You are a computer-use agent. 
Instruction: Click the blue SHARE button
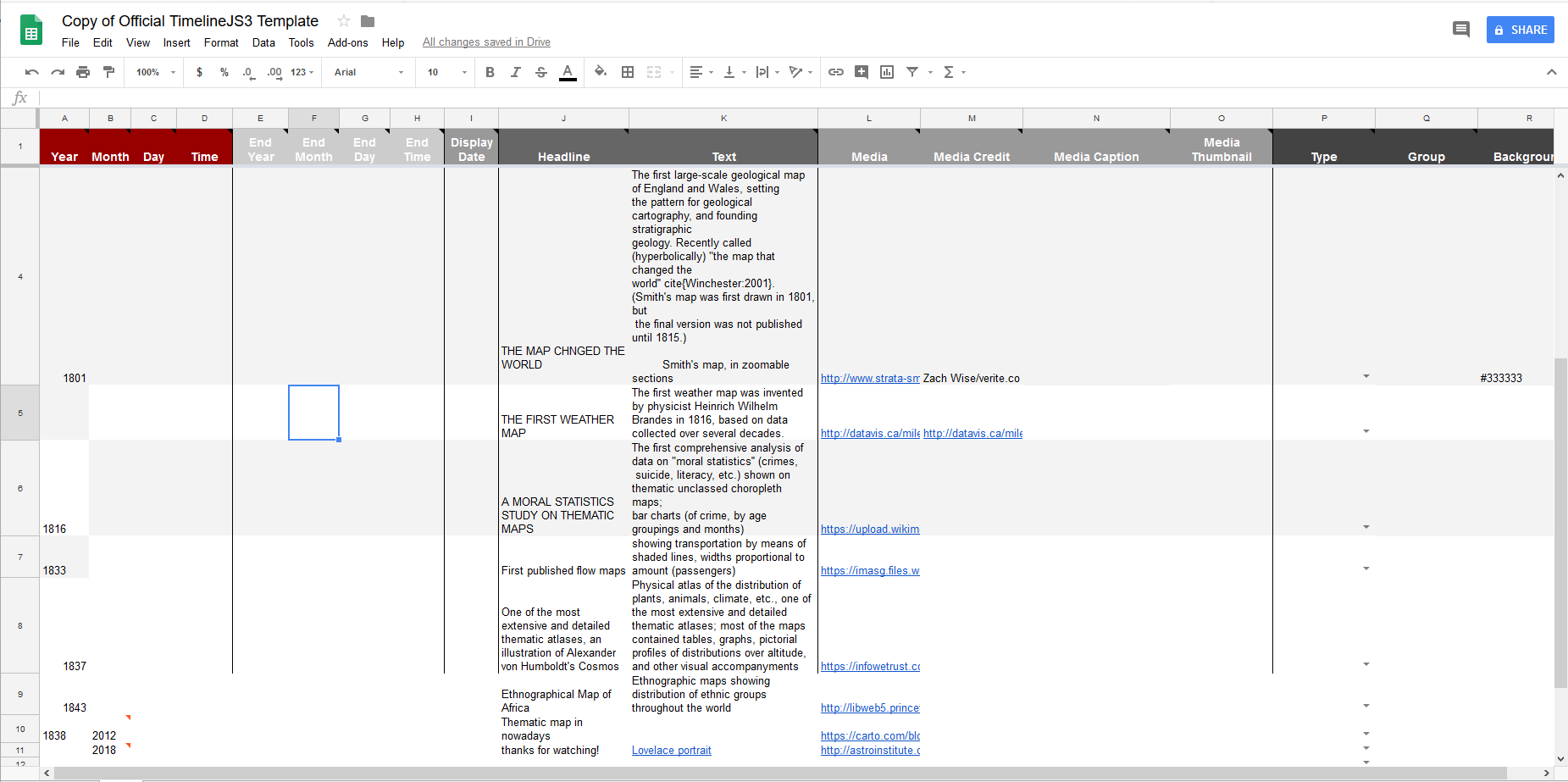click(1520, 29)
